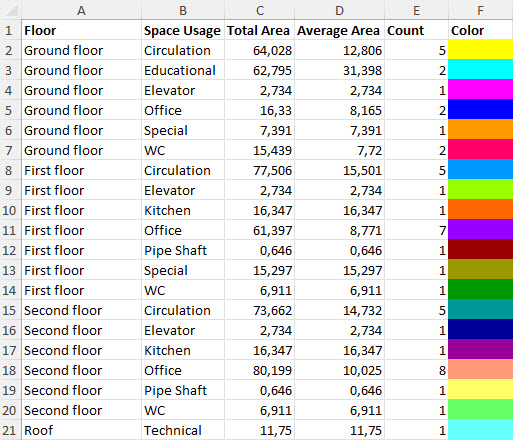Screen dimensions: 513x440
Task: Select average area value 8,165
Action: click(x=339, y=110)
